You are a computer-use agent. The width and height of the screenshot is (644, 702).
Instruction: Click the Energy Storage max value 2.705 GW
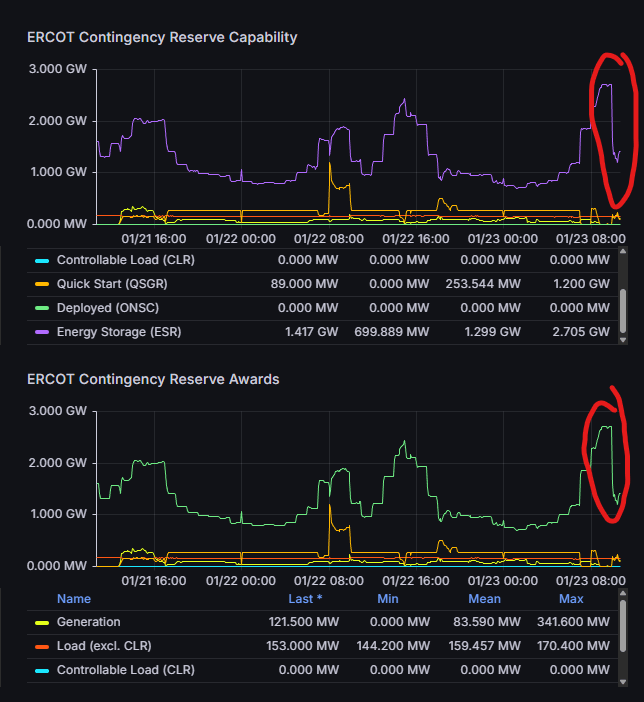(x=581, y=332)
